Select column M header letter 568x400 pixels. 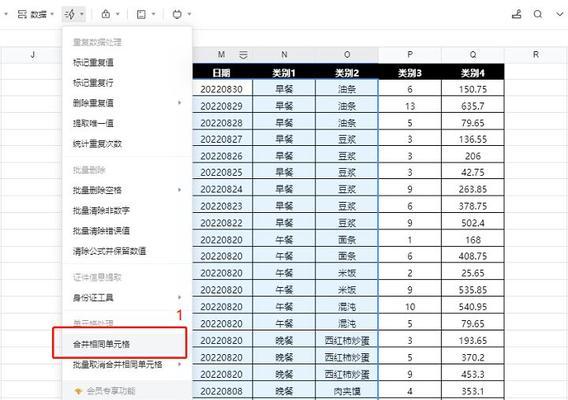pyautogui.click(x=221, y=55)
